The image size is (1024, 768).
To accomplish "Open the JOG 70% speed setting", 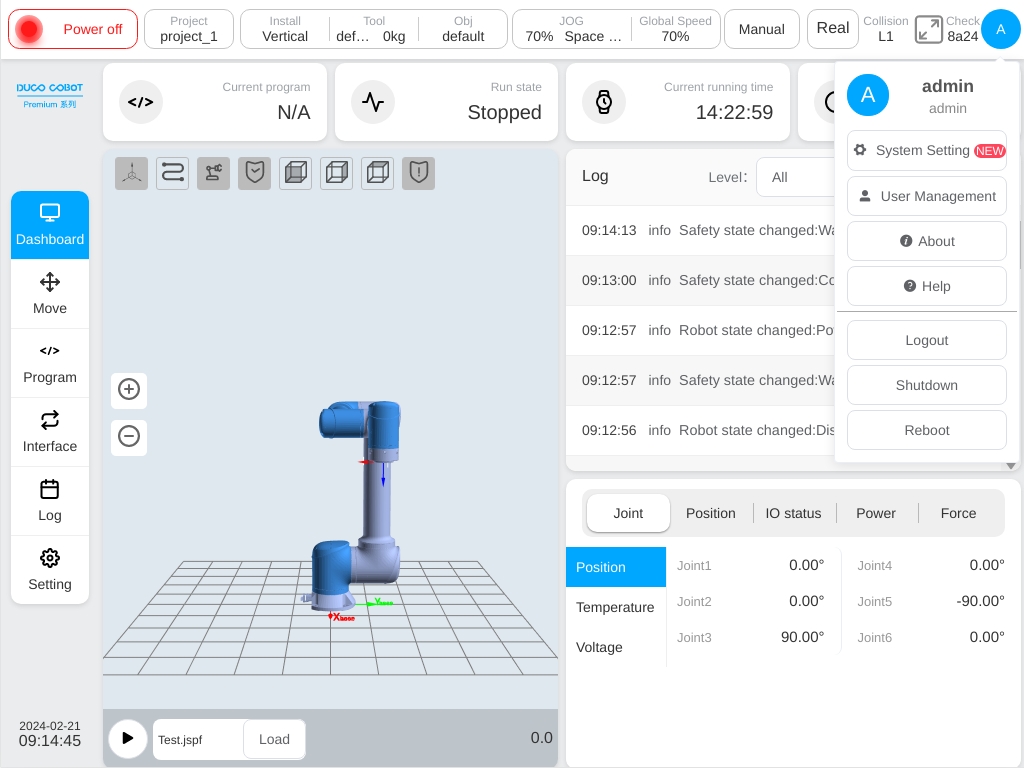I will click(x=572, y=29).
